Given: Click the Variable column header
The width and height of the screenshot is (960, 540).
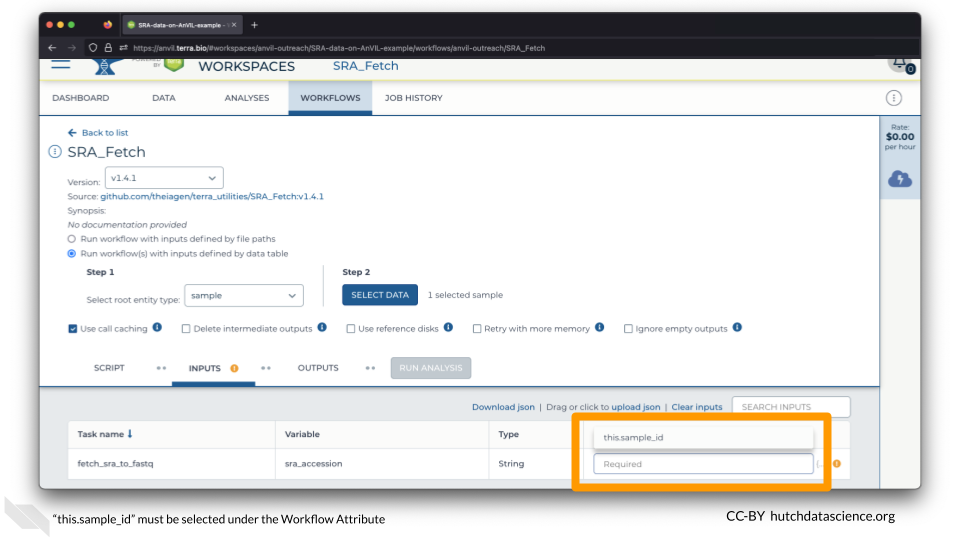Looking at the screenshot, I should [x=302, y=434].
